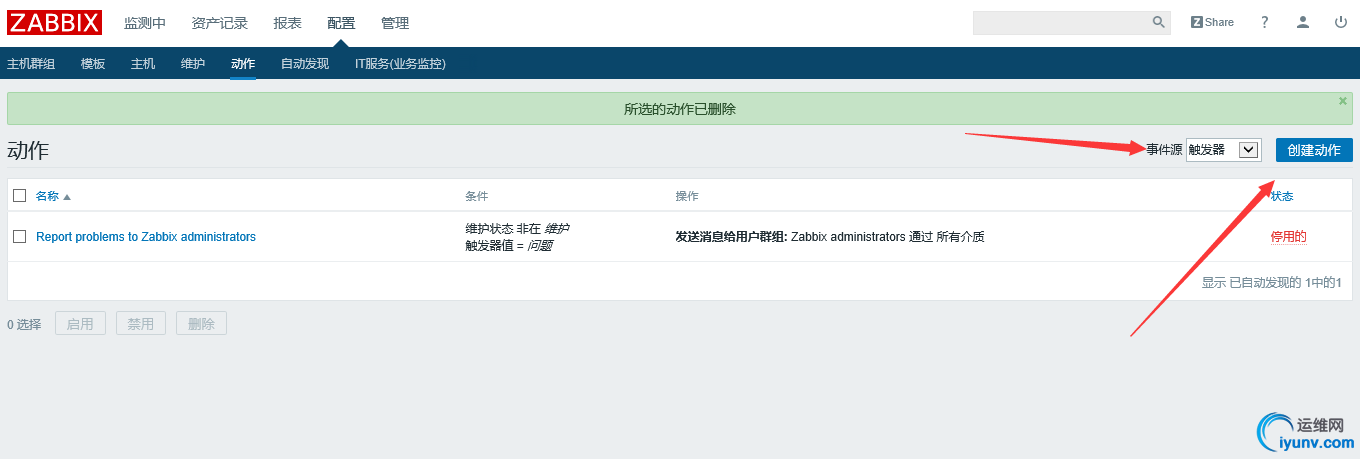Open Report problems to Zabbix administrators link

click(146, 237)
